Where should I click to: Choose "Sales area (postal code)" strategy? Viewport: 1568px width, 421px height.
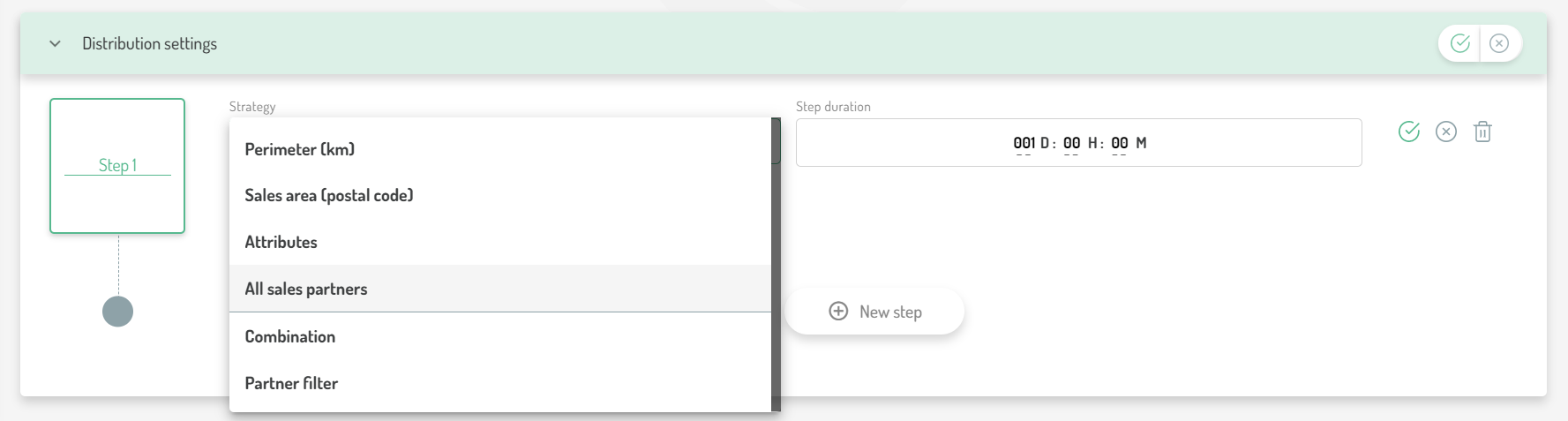click(x=329, y=195)
